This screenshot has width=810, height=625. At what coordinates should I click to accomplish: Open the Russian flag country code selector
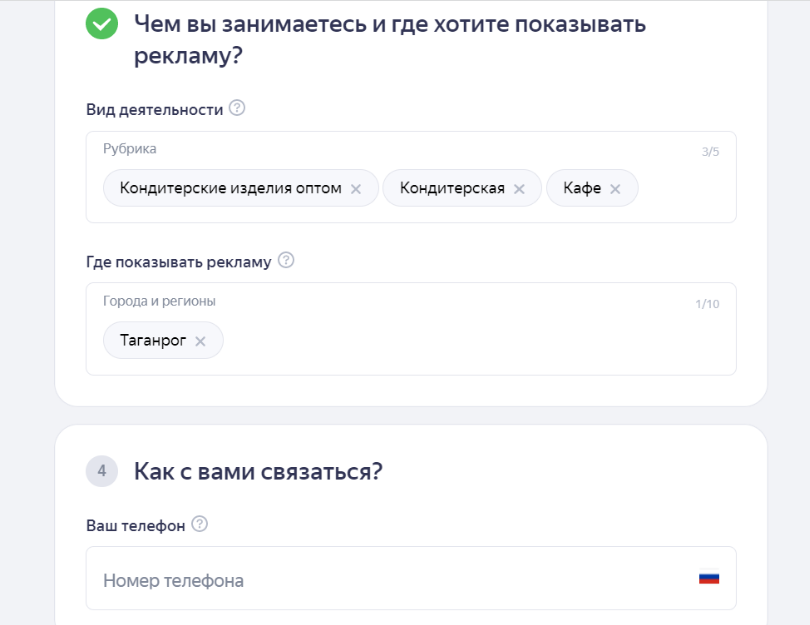[709, 579]
